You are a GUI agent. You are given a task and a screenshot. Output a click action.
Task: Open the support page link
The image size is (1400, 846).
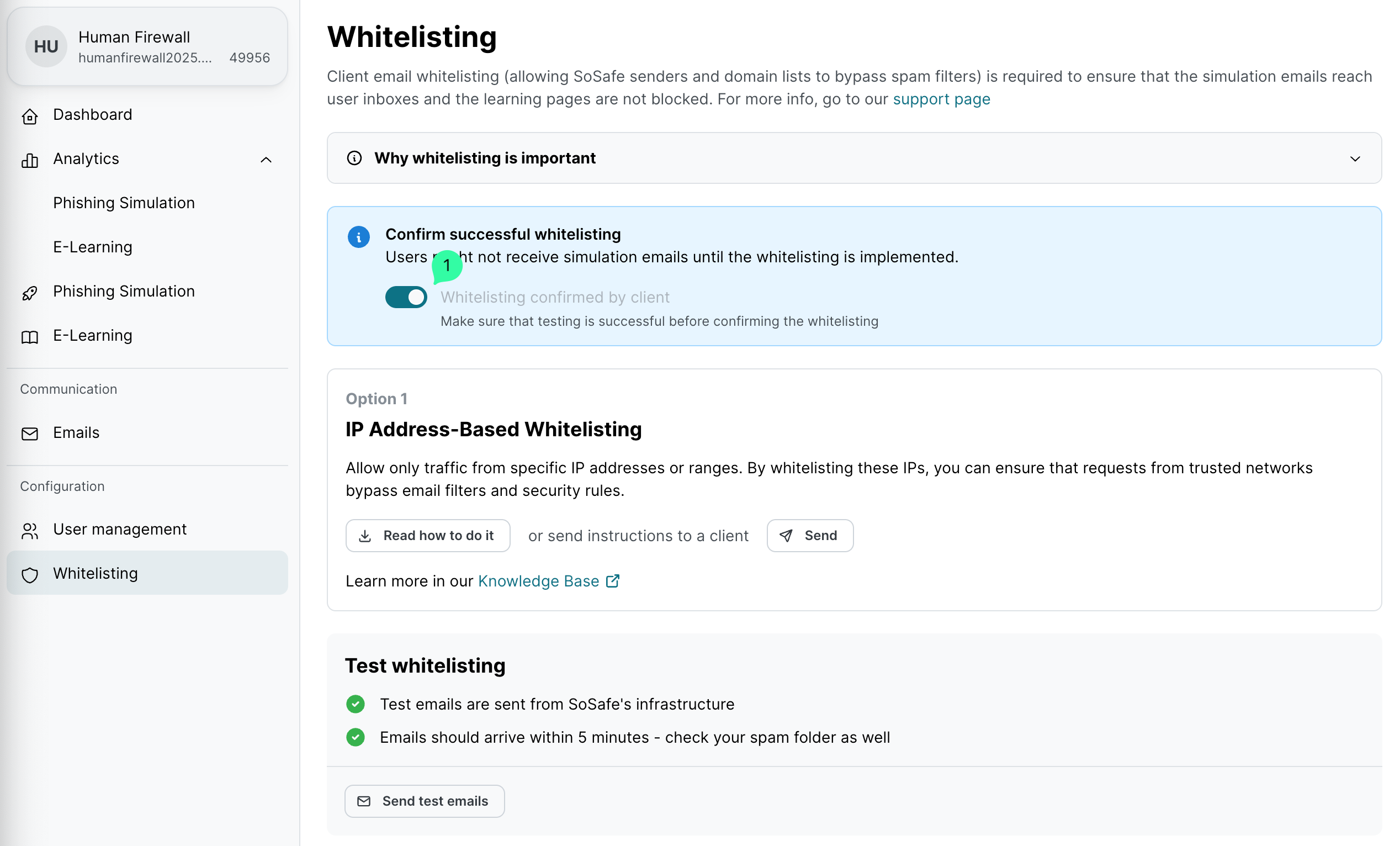click(941, 99)
